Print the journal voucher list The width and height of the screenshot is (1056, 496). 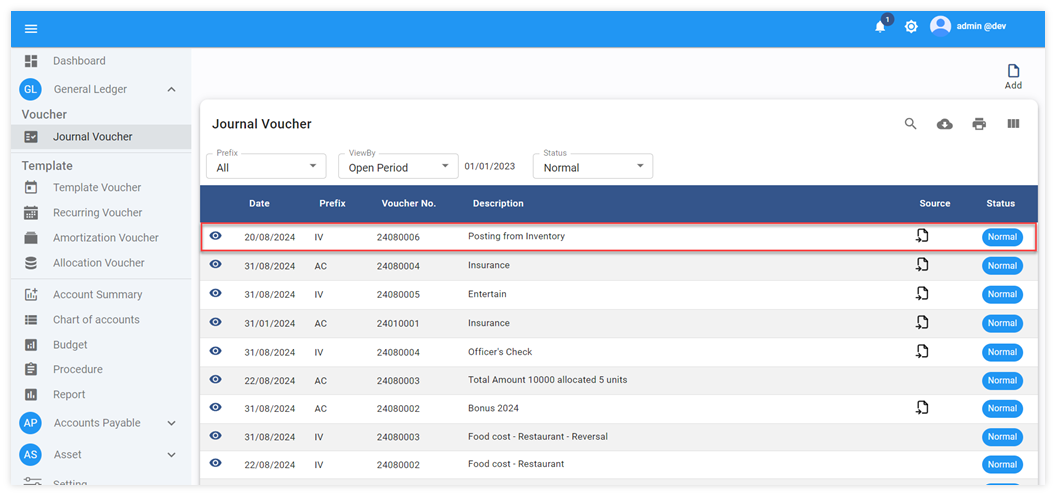coord(979,124)
